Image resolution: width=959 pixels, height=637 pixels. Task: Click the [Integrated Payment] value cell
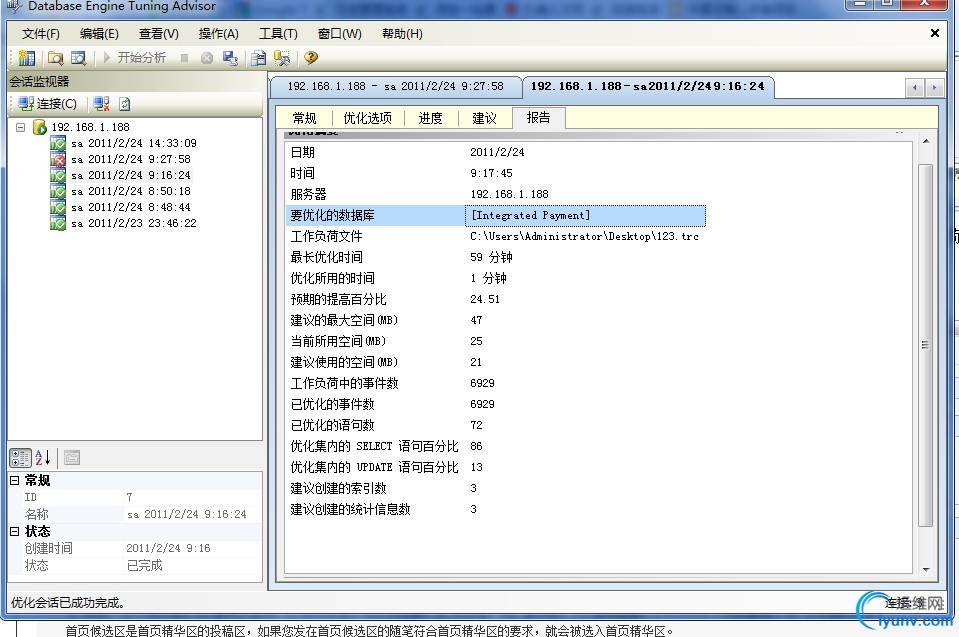point(585,215)
